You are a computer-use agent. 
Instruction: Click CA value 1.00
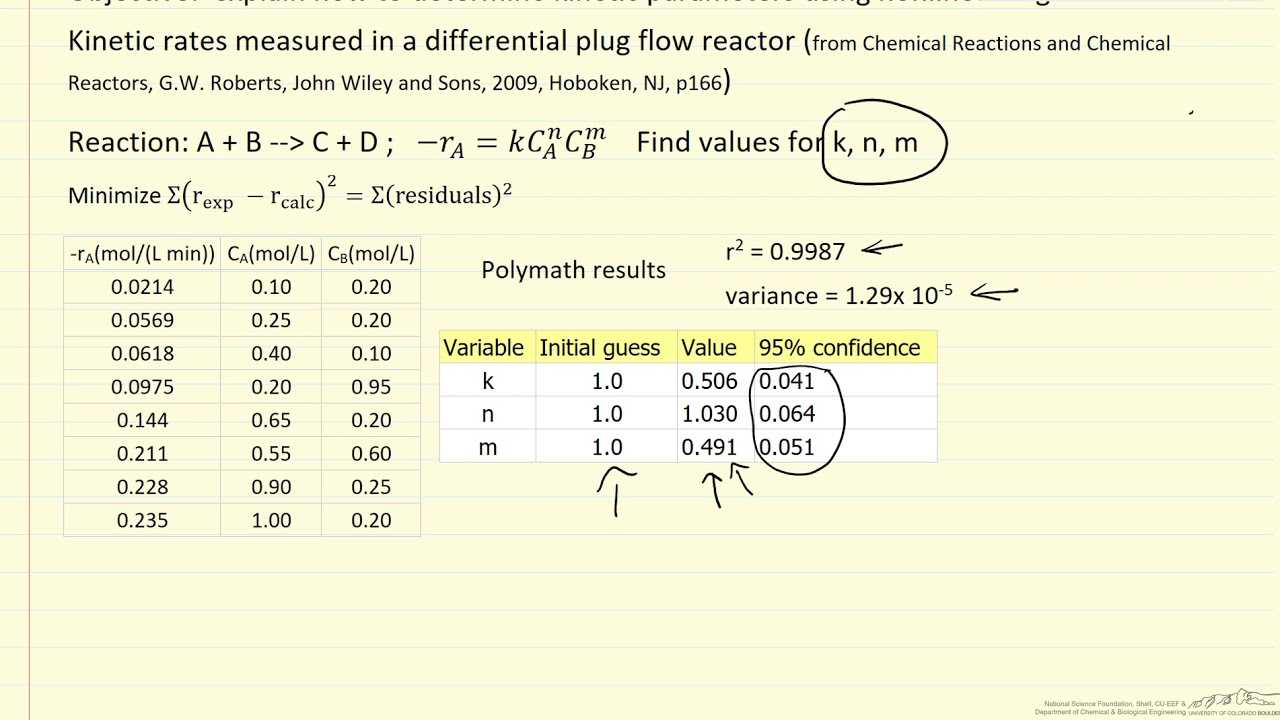271,520
